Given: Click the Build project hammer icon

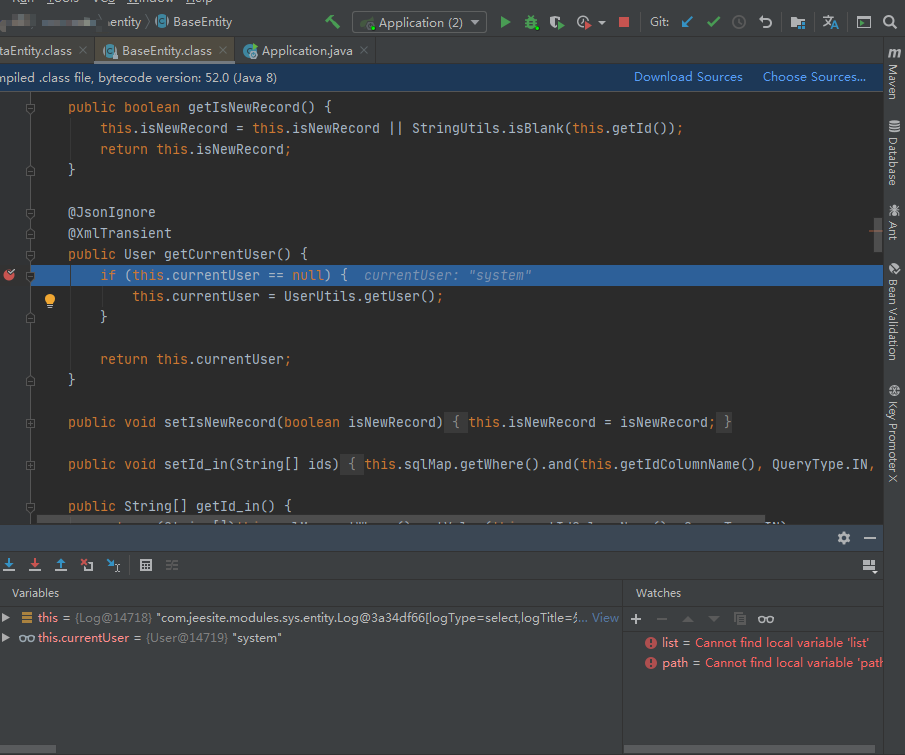Looking at the screenshot, I should point(333,21).
